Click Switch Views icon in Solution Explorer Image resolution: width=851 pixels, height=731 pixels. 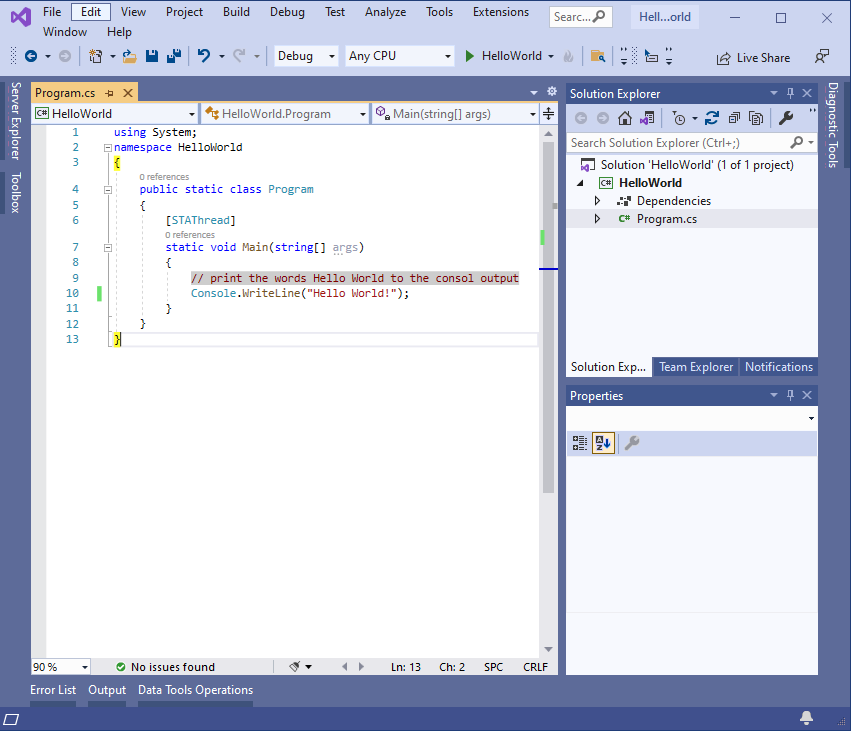point(647,118)
